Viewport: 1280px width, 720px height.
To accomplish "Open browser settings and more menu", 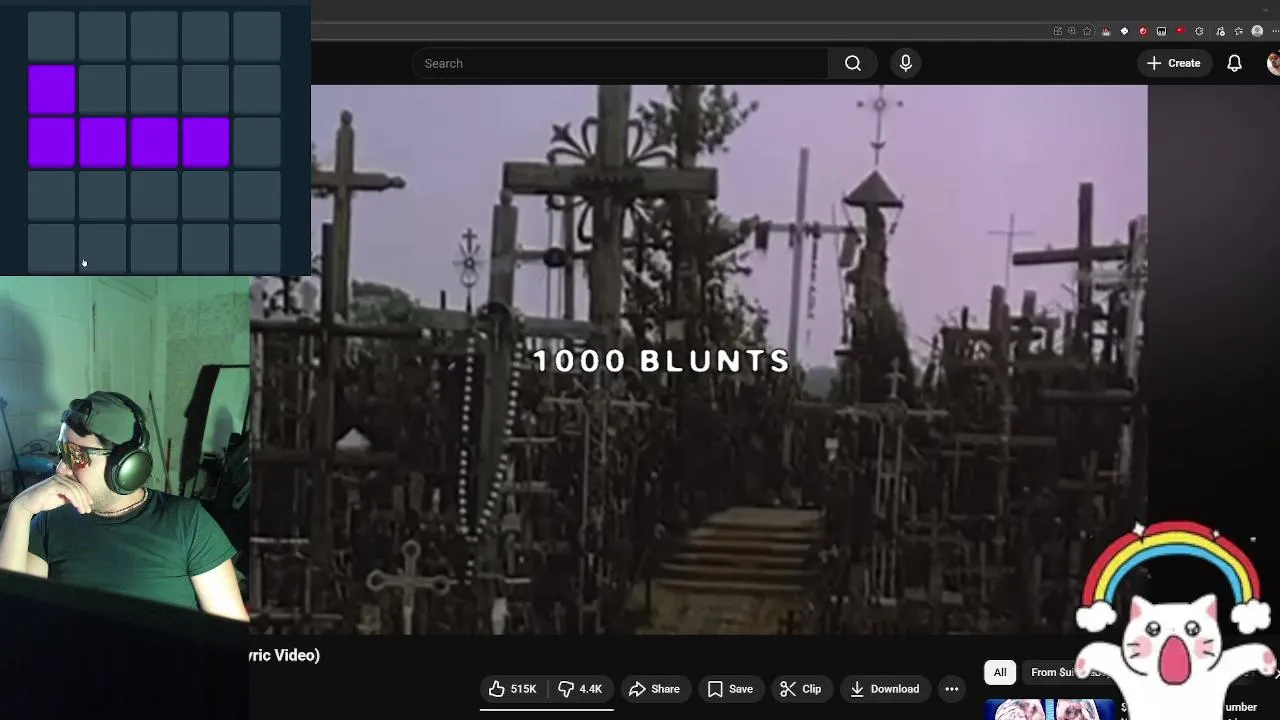I will (x=1275, y=31).
